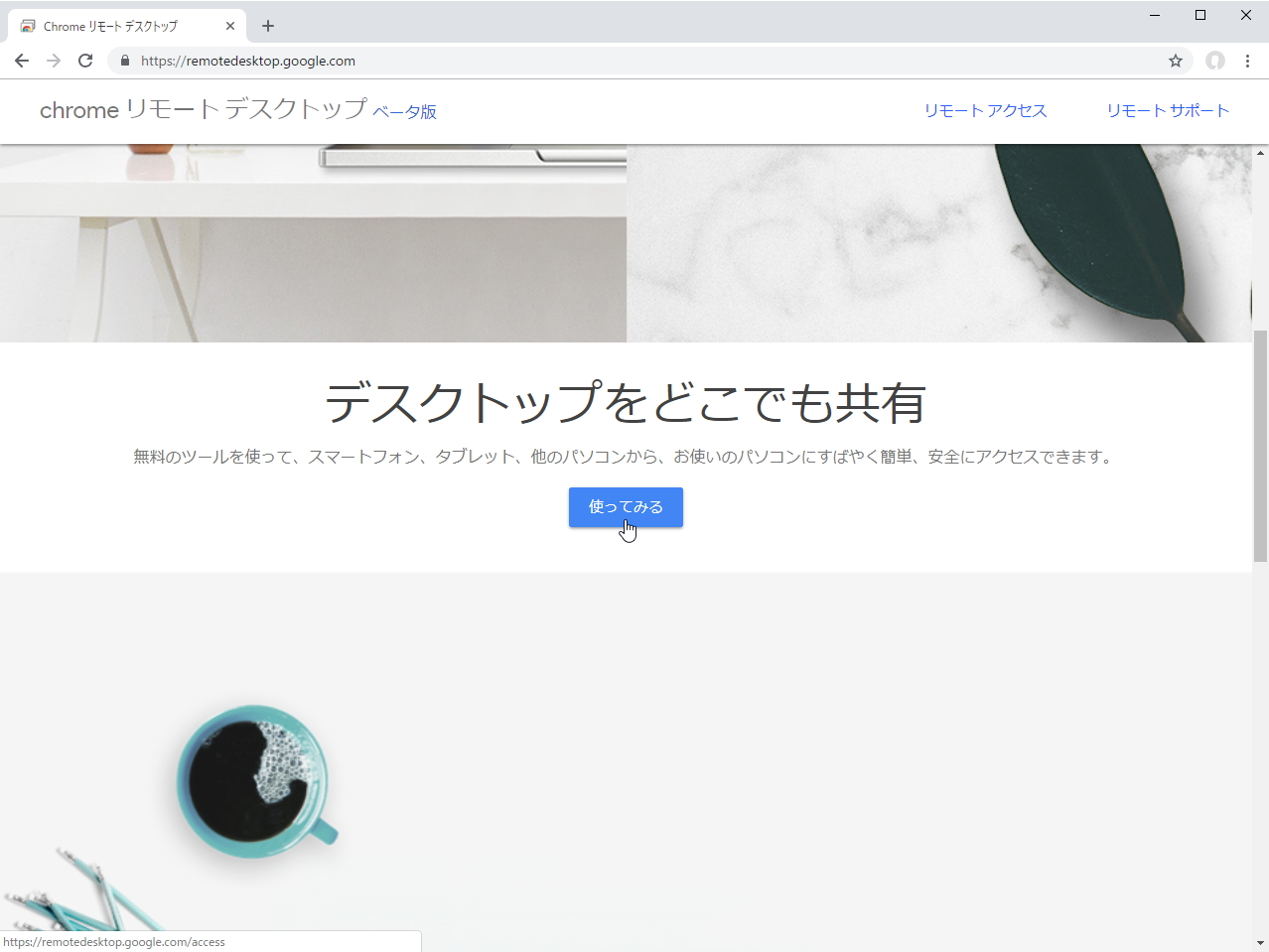Open the browser profile avatar
Image resolution: width=1269 pixels, height=952 pixels.
point(1214,61)
